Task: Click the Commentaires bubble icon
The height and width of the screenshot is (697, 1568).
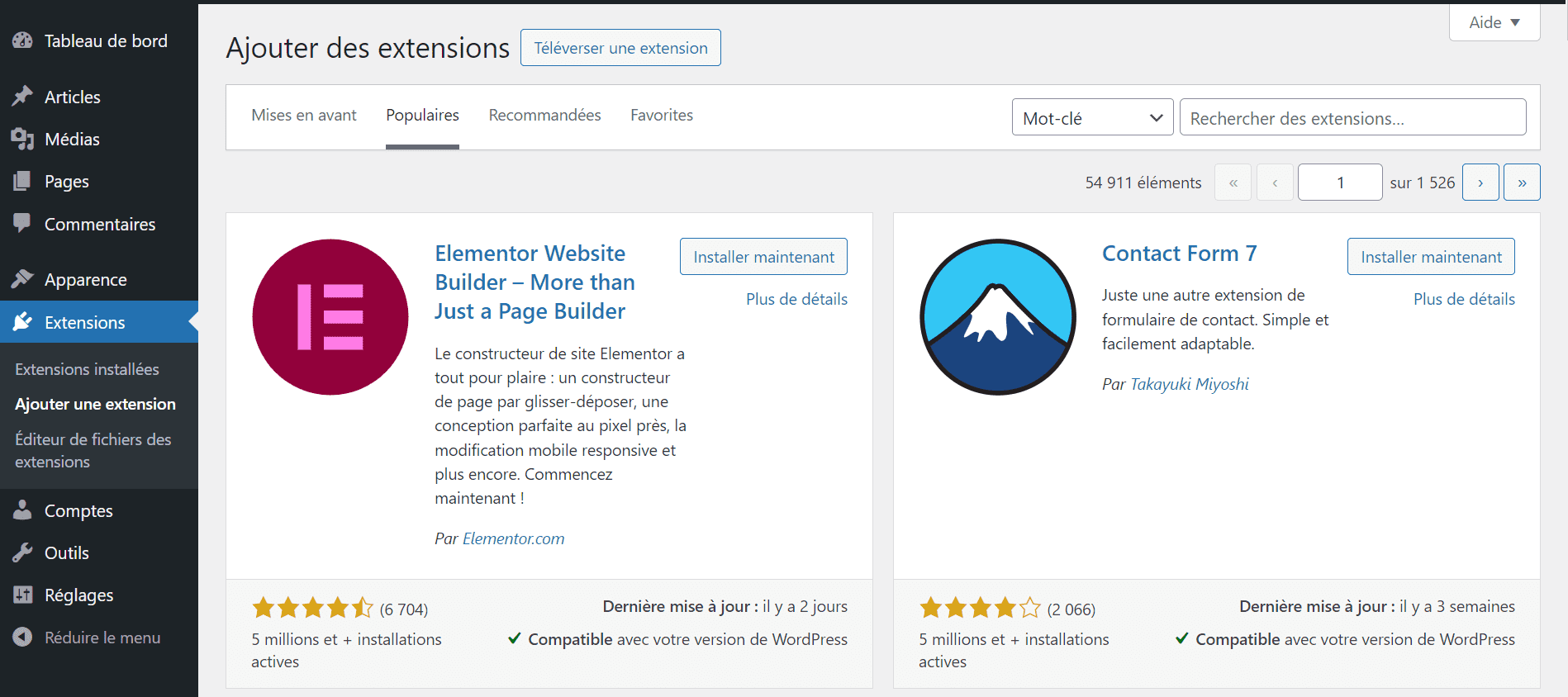Action: pos(22,223)
